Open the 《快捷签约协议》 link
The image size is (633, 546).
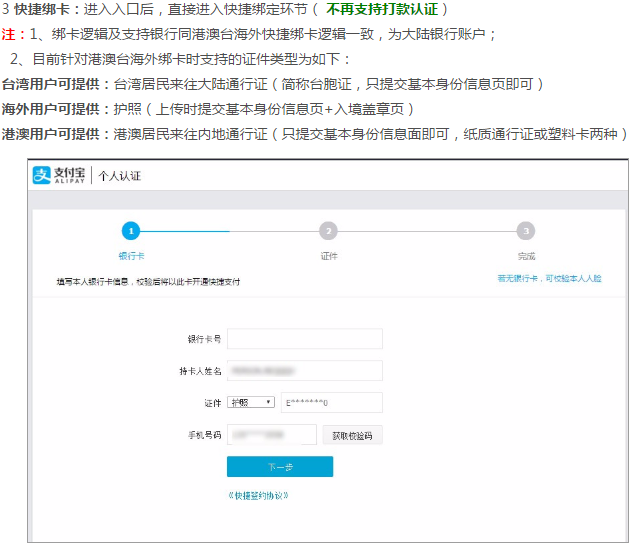260,495
